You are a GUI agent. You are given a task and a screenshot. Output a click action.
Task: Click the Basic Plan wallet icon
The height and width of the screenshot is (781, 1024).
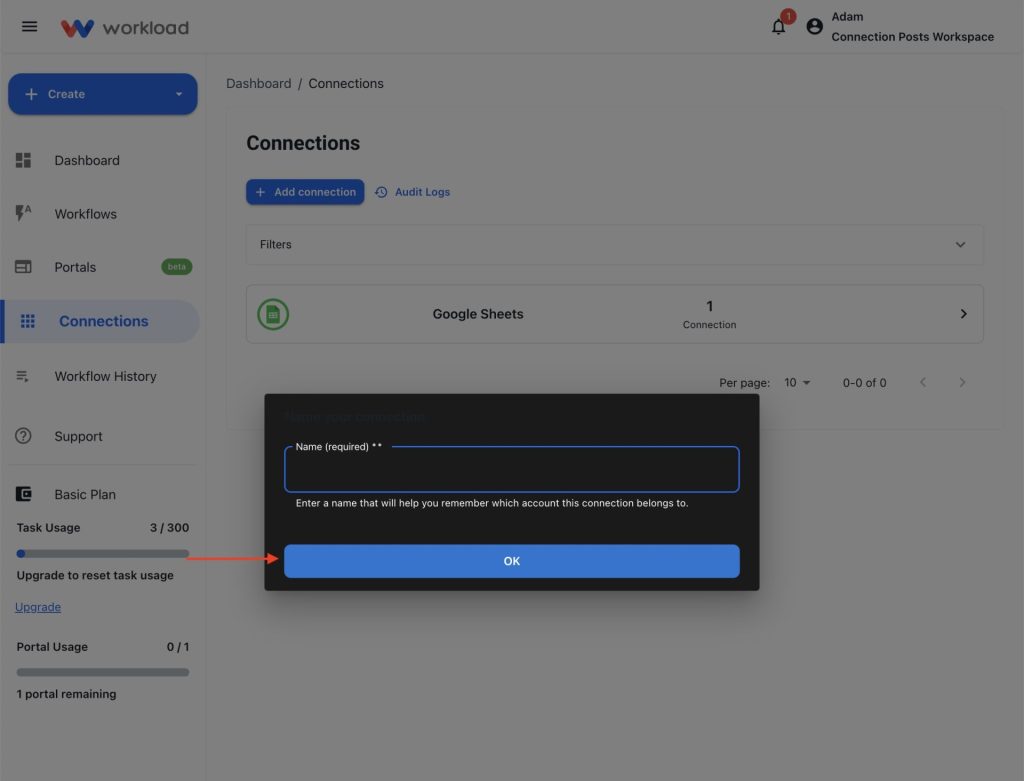point(24,494)
